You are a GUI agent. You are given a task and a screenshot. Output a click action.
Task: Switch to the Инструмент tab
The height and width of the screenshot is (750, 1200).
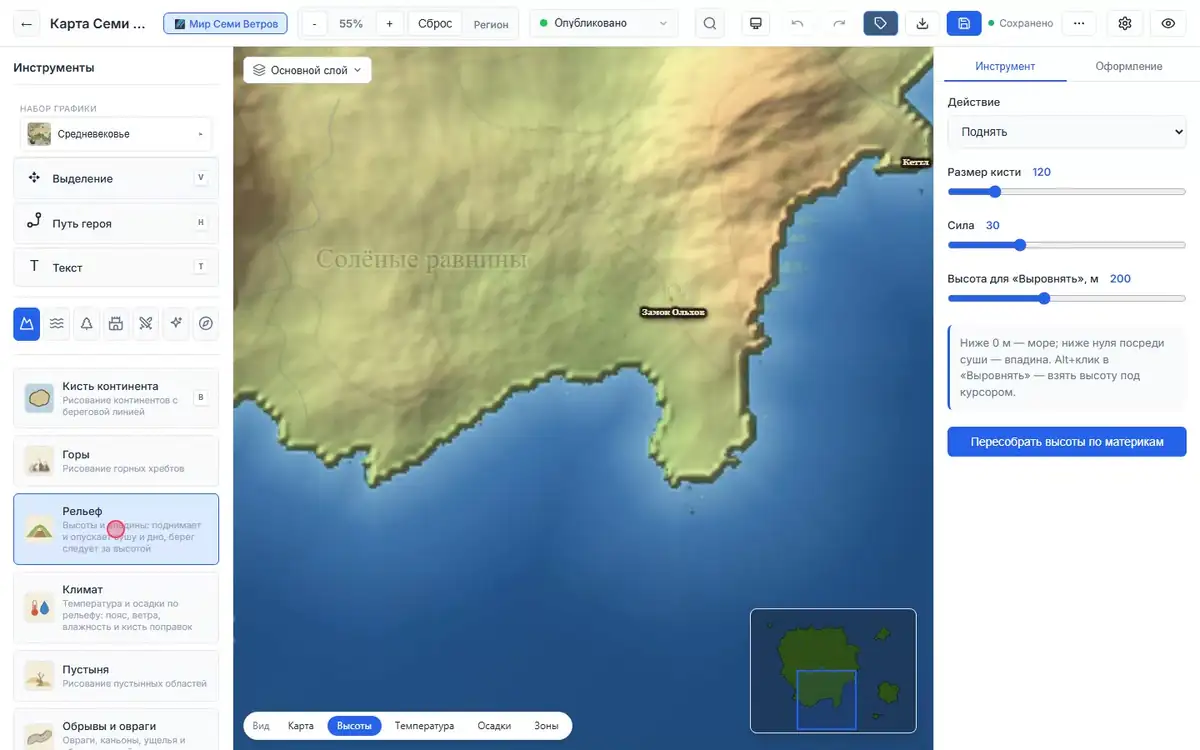(1005, 66)
